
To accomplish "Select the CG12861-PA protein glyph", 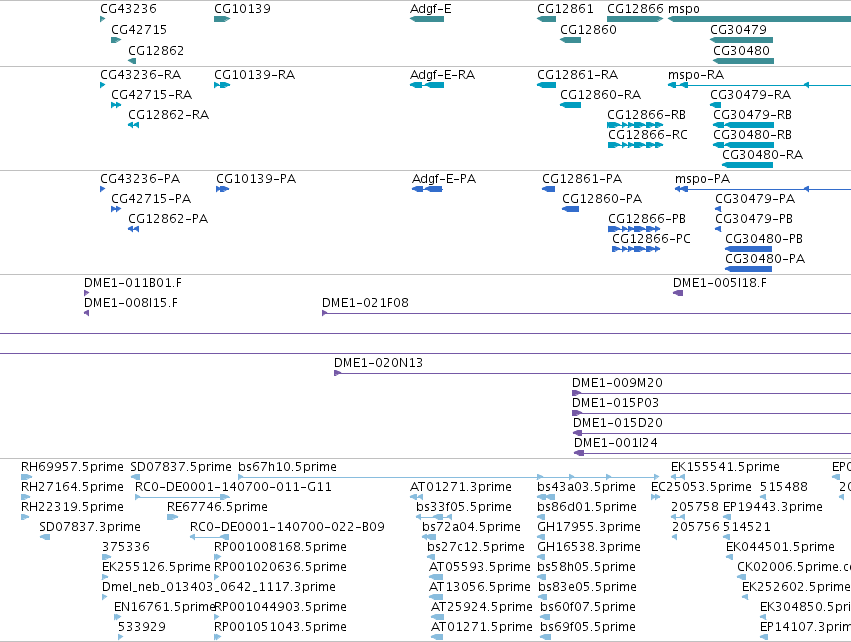I will tap(548, 189).
